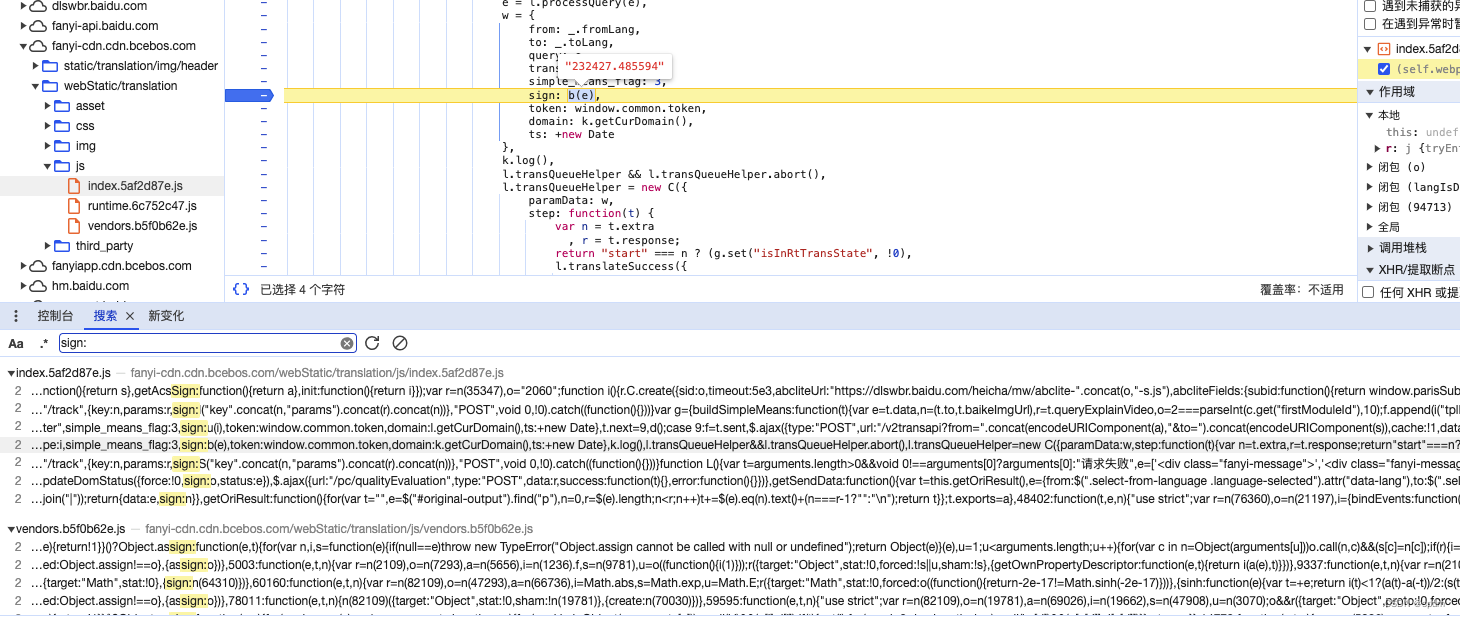This screenshot has width=1460, height=618.
Task: Expand the 调用堆栈 section
Action: 1368,248
